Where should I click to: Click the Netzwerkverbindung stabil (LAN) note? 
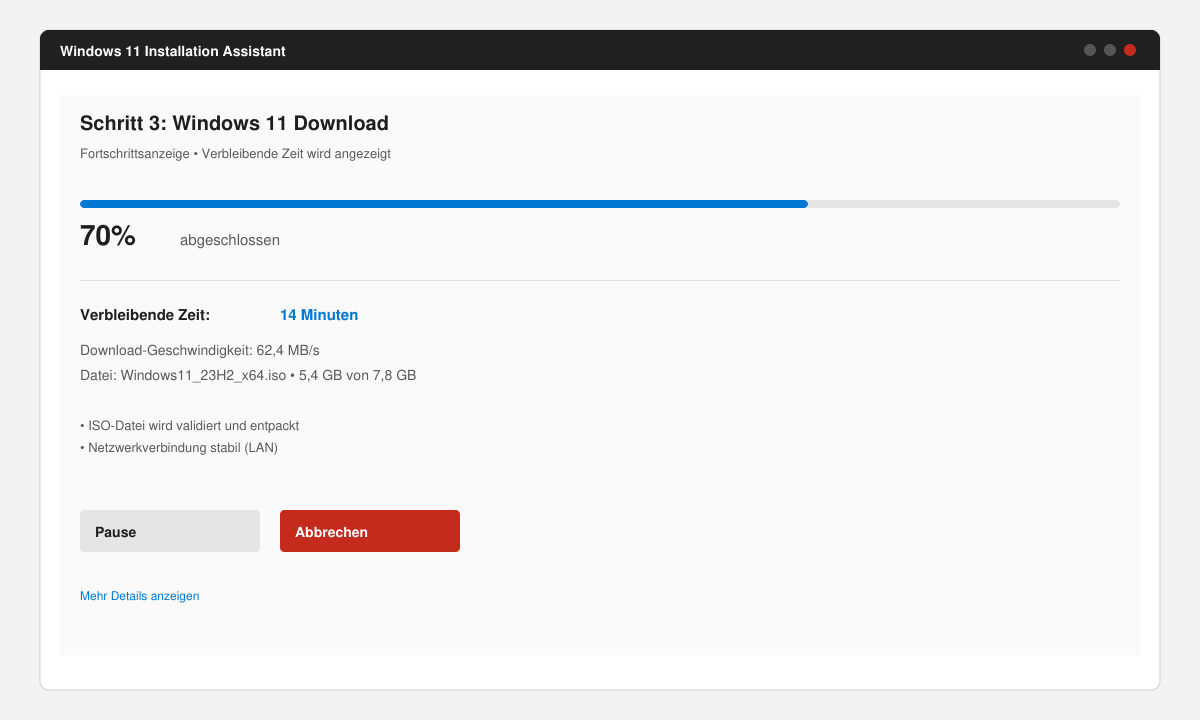pyautogui.click(x=179, y=448)
